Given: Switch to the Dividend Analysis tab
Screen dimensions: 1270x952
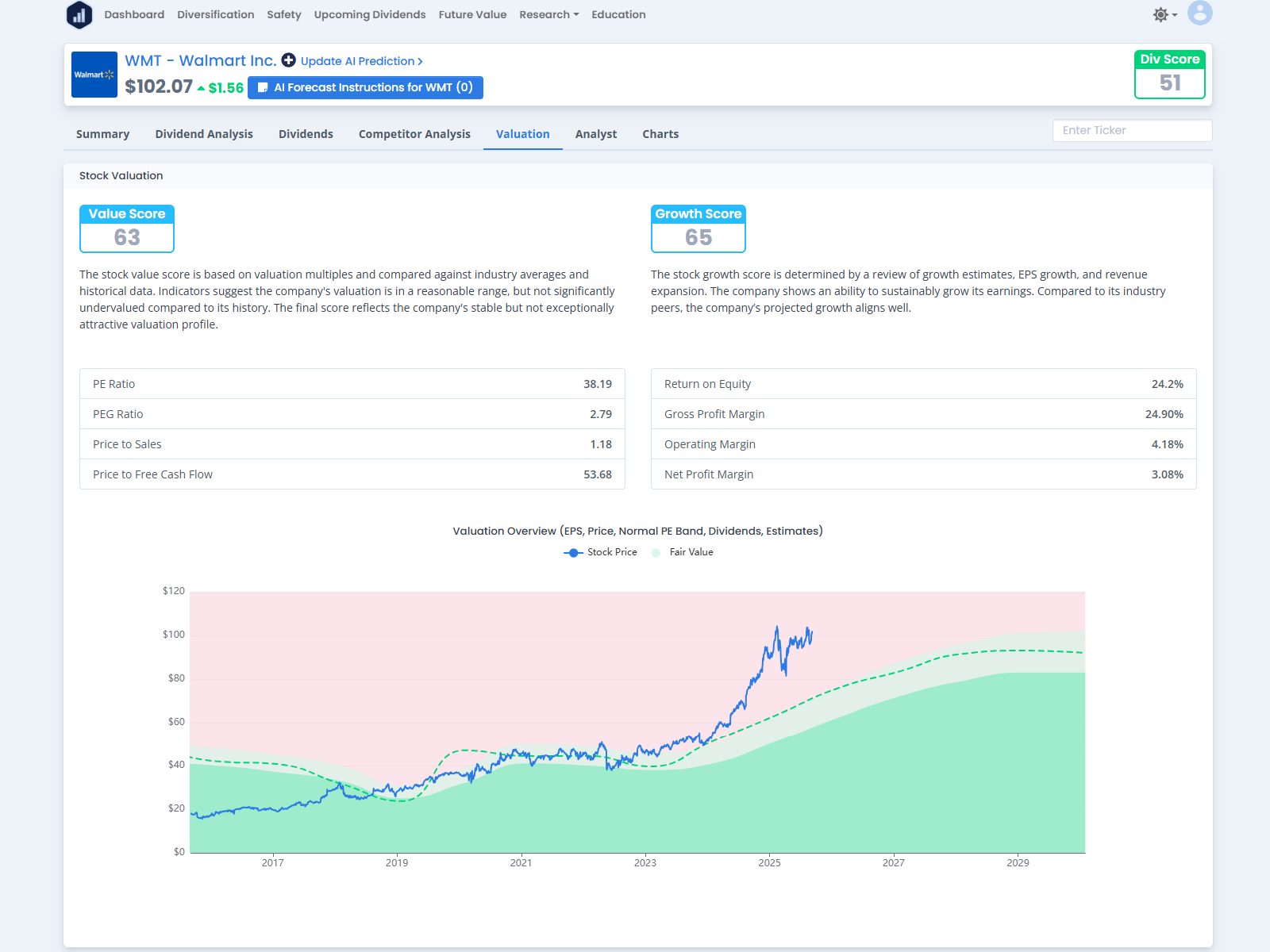Looking at the screenshot, I should 204,134.
